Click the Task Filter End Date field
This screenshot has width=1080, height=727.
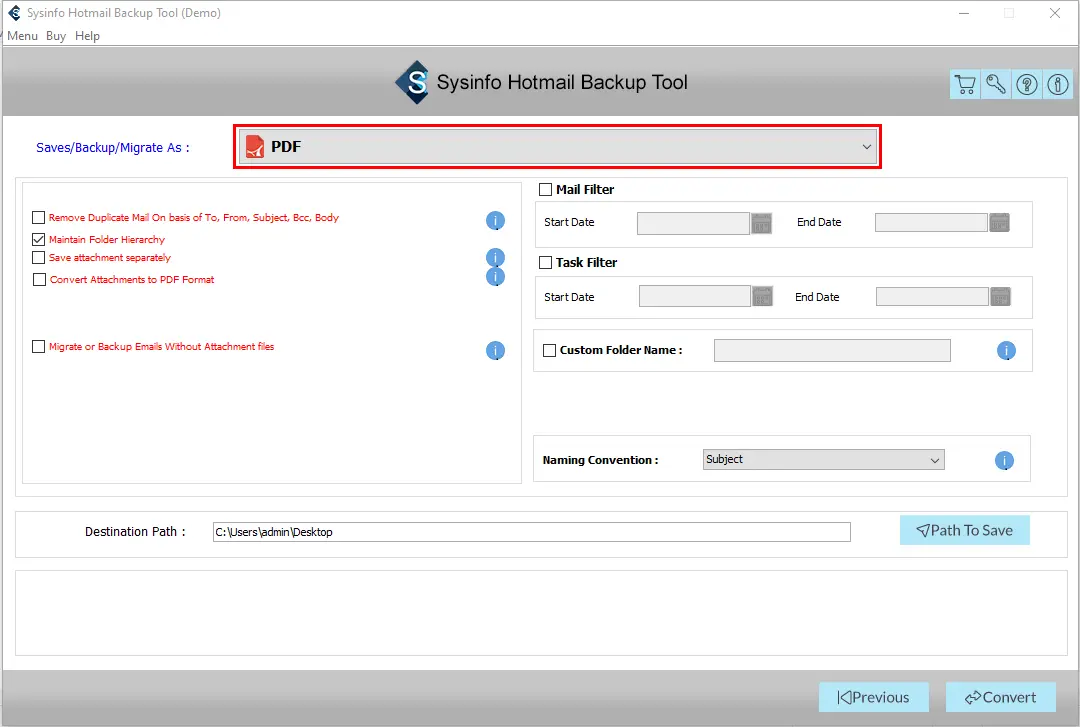[932, 296]
